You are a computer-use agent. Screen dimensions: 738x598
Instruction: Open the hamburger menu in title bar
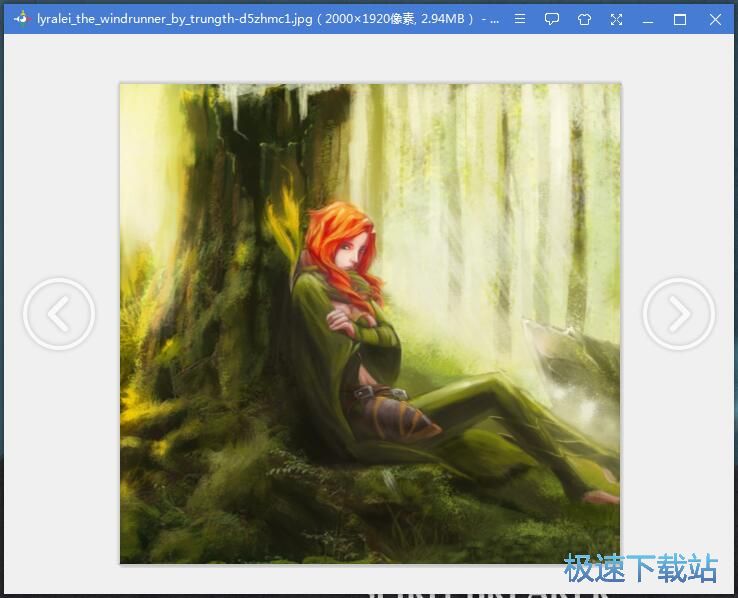(520, 19)
